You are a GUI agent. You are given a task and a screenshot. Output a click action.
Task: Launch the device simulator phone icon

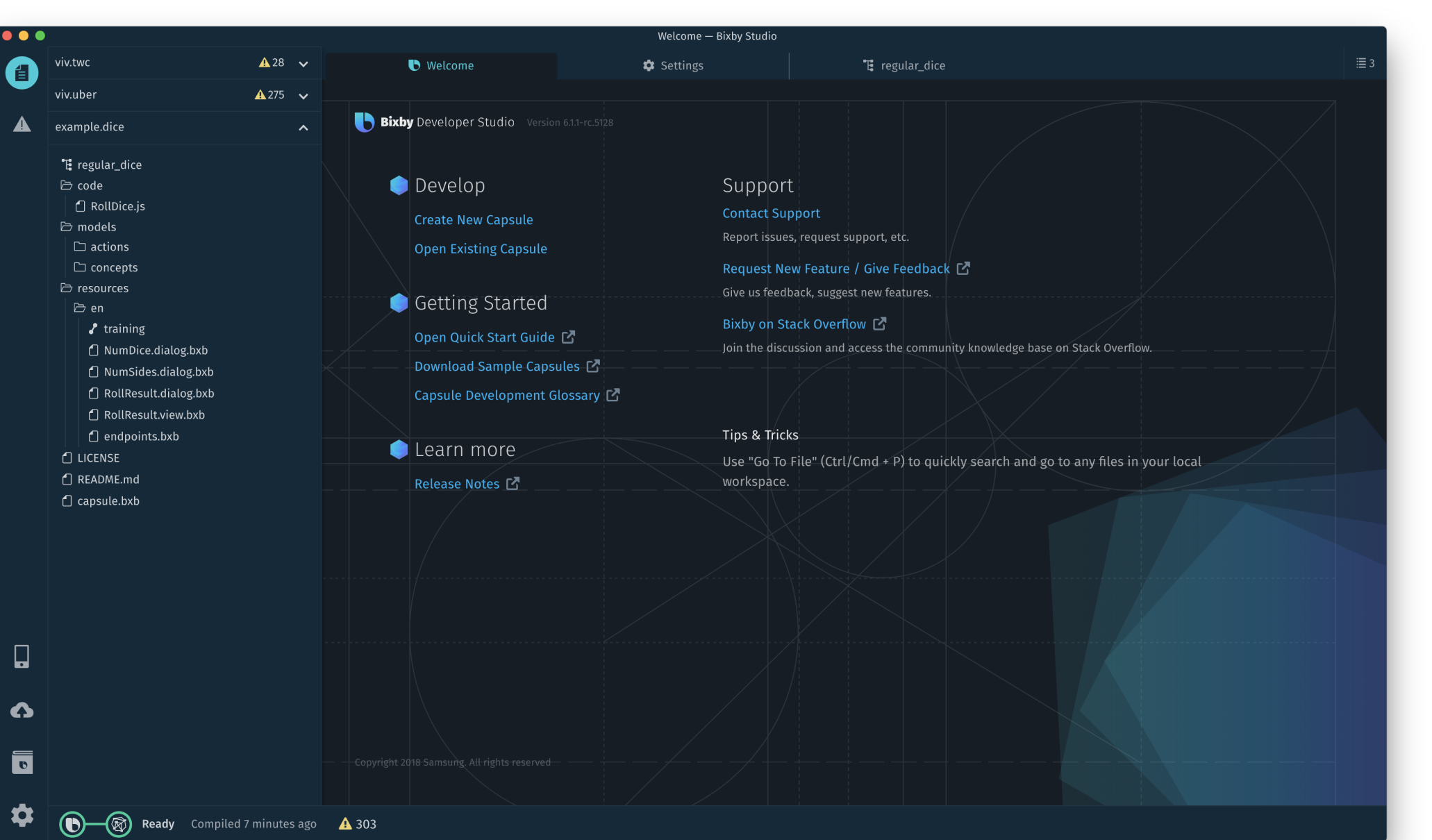pos(22,656)
